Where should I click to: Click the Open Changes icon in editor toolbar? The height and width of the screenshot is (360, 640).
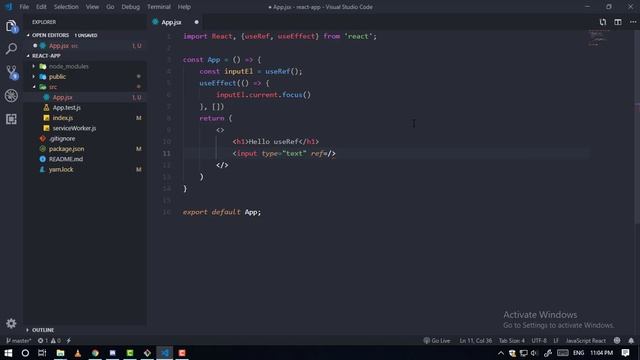603,22
